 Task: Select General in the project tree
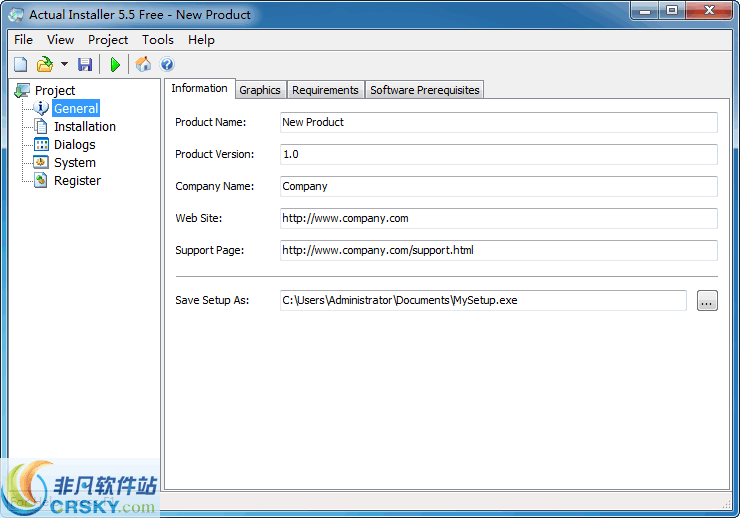[76, 108]
